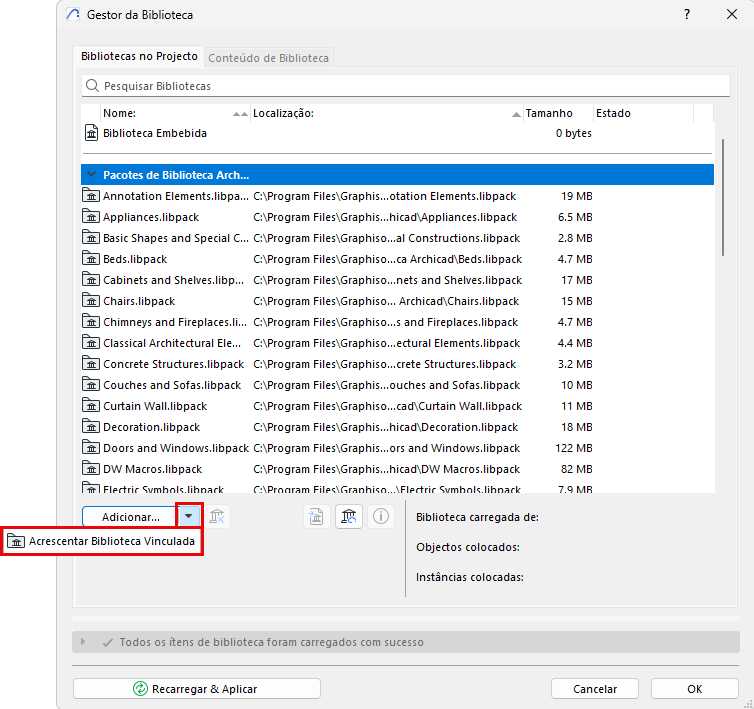Viewport: 754px width, 709px height.
Task: Open the Adicionar dropdown arrow
Action: click(x=188, y=516)
